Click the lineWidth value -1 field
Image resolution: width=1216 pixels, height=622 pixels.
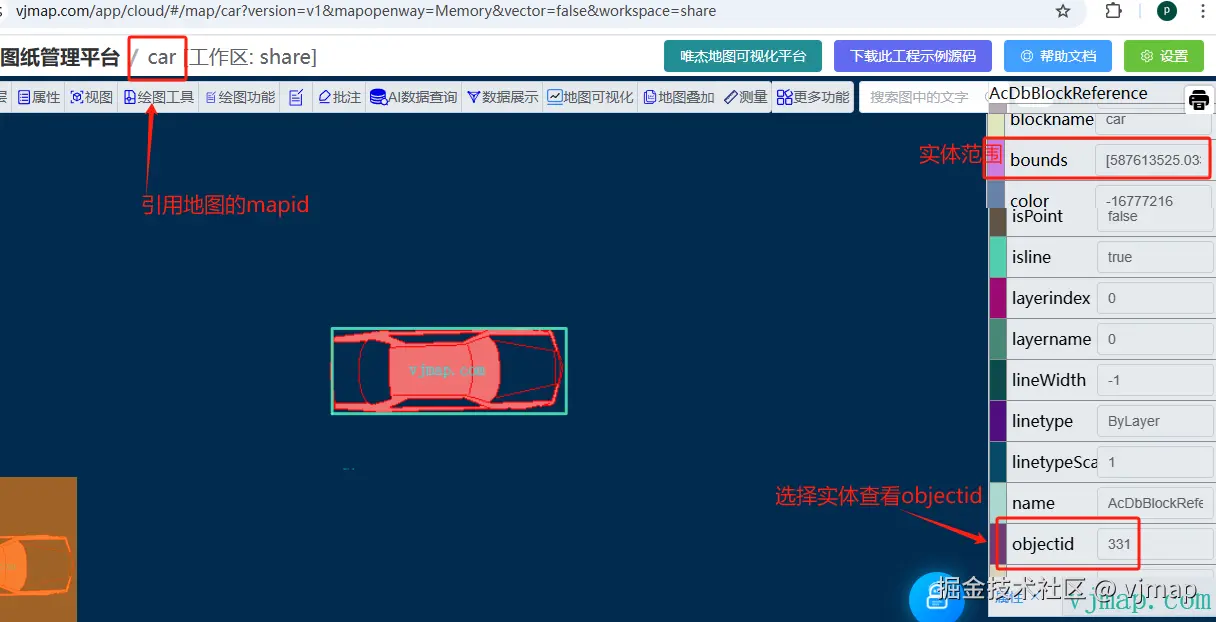(x=1154, y=380)
